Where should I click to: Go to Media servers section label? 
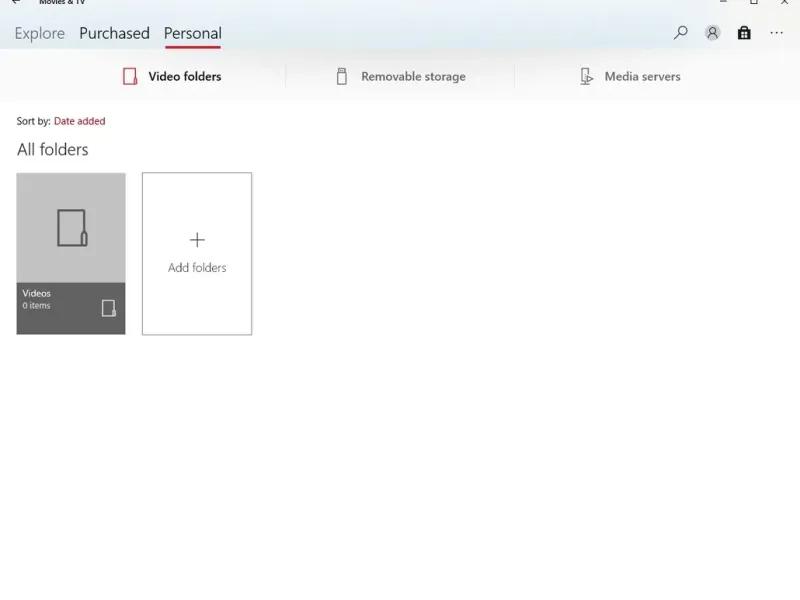click(x=642, y=77)
